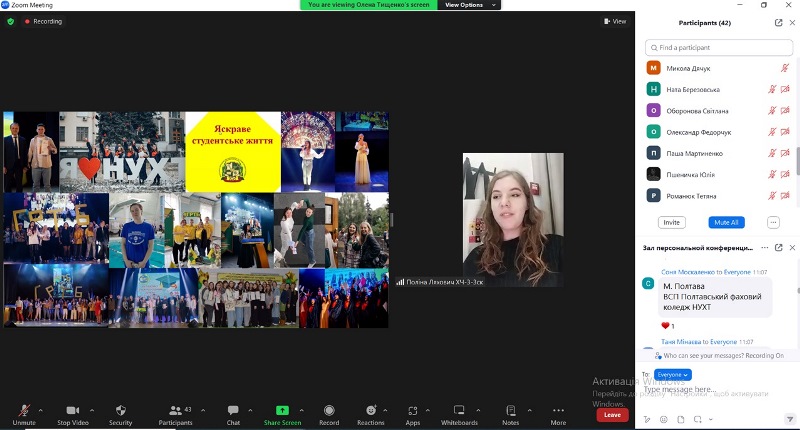The height and width of the screenshot is (430, 800).
Task: Unmute the microphone
Action: pos(24,410)
